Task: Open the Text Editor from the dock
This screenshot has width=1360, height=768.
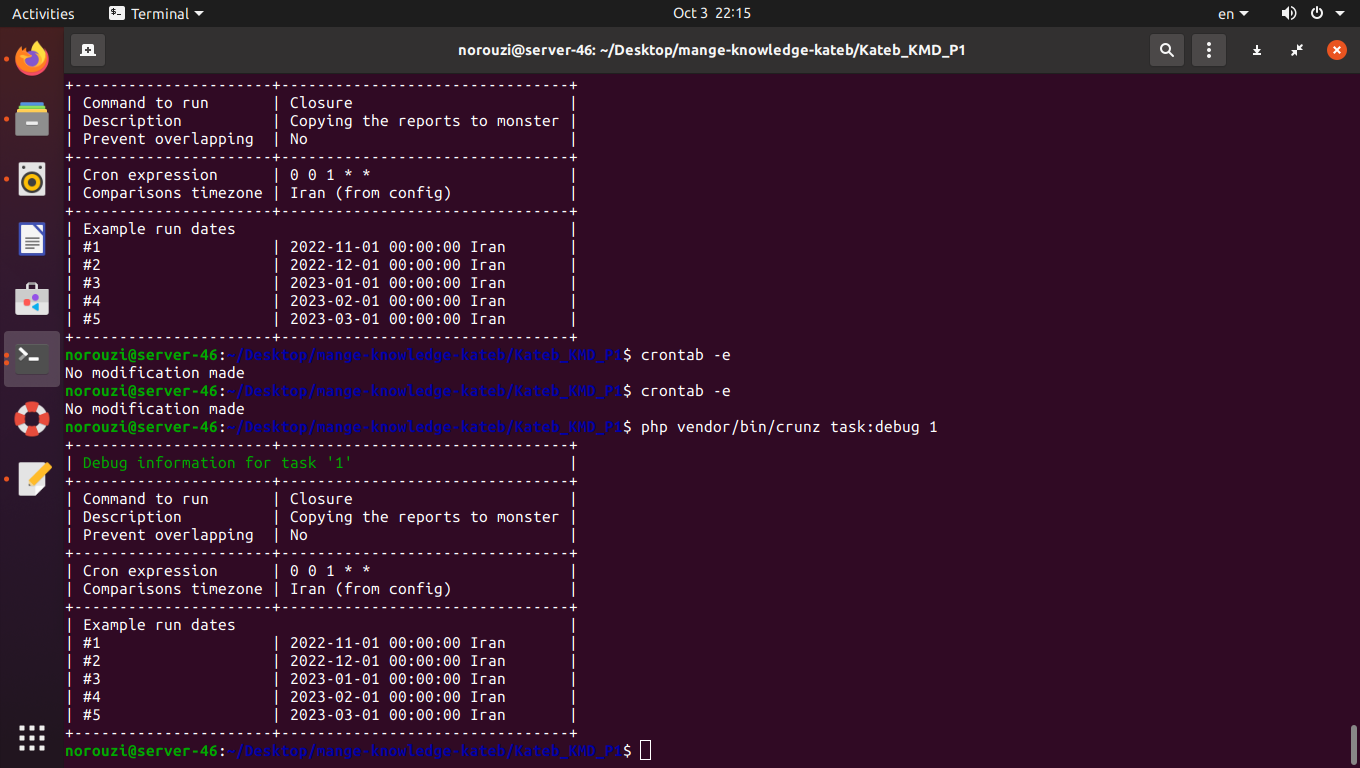Action: [32, 479]
